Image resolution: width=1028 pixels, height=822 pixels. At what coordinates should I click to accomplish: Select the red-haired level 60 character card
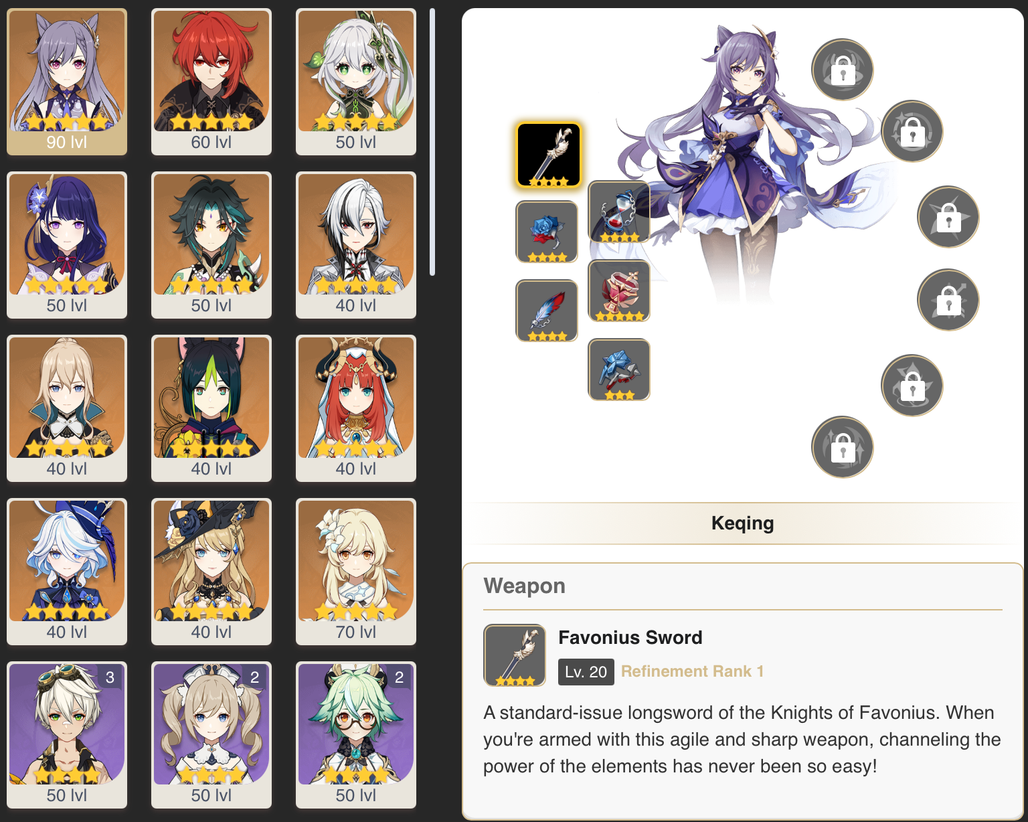click(211, 82)
